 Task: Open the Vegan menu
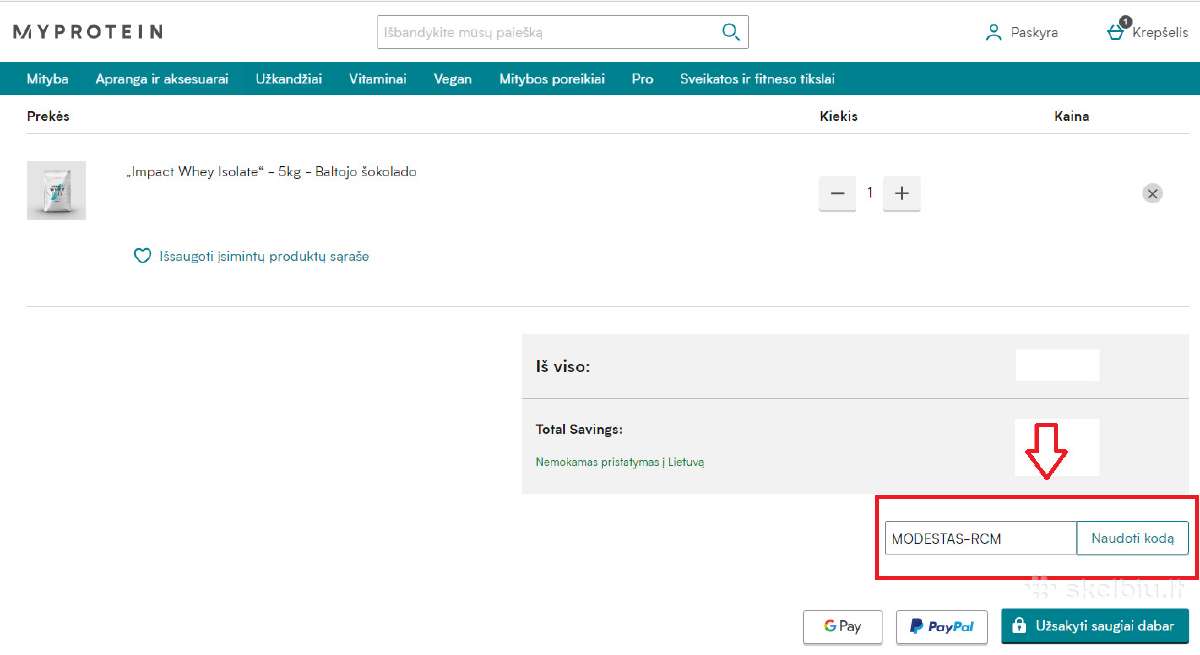[x=453, y=79]
